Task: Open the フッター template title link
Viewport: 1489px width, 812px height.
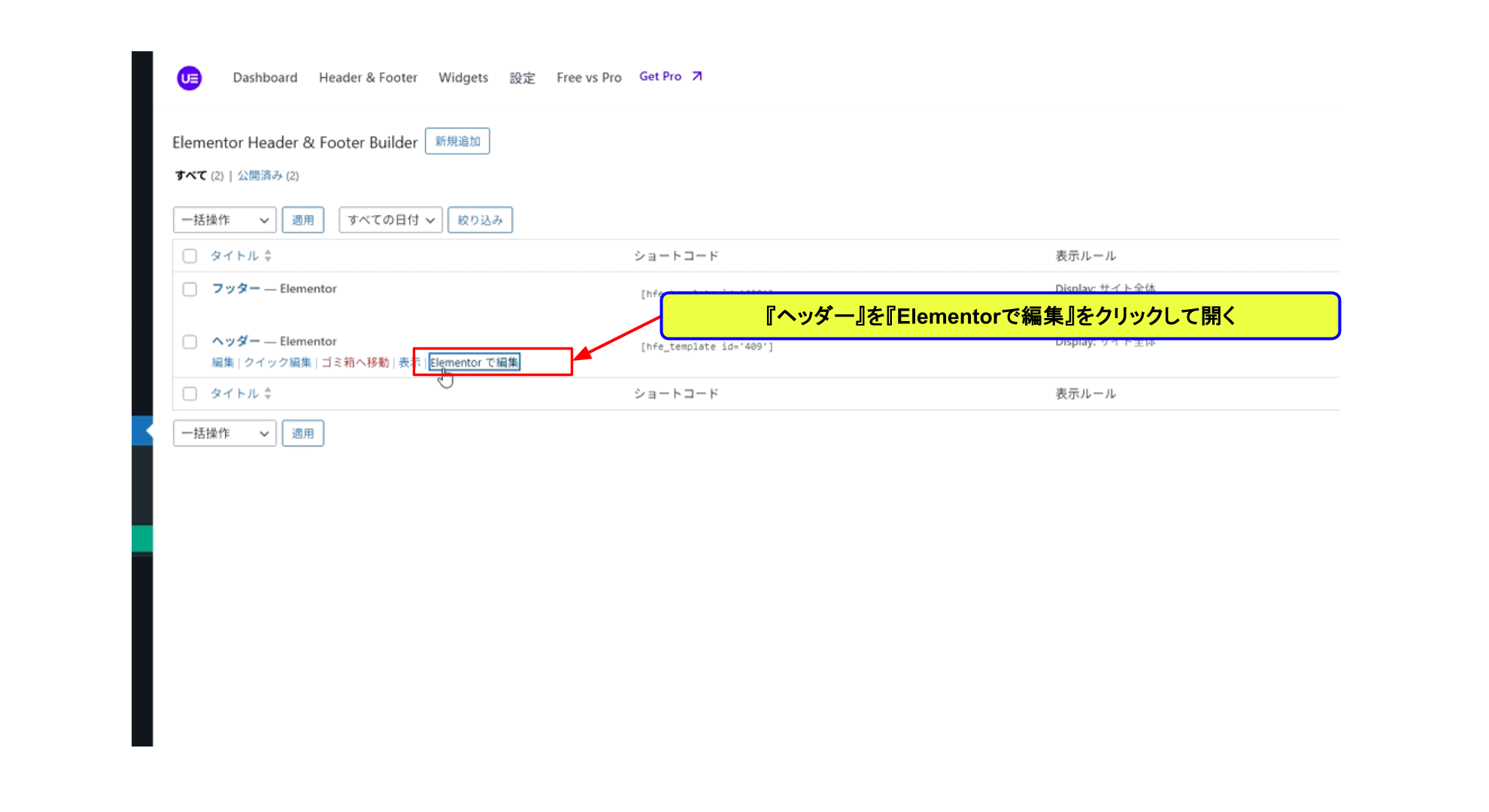Action: point(236,289)
